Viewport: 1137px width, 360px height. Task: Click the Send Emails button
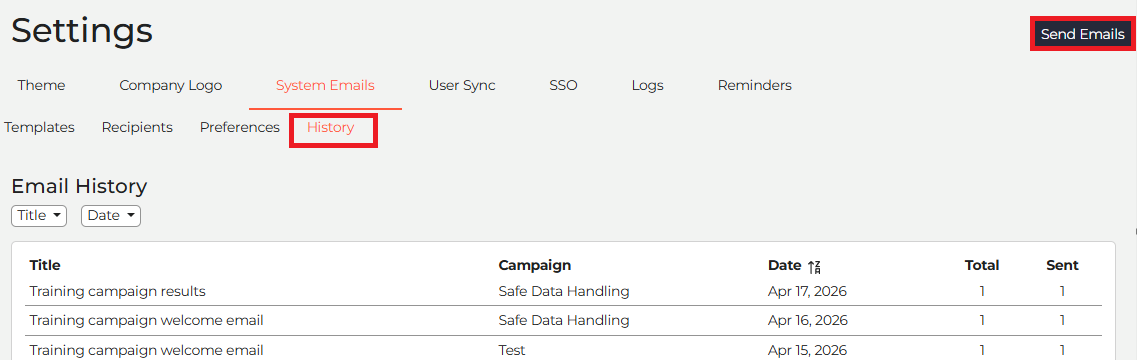pos(1083,34)
